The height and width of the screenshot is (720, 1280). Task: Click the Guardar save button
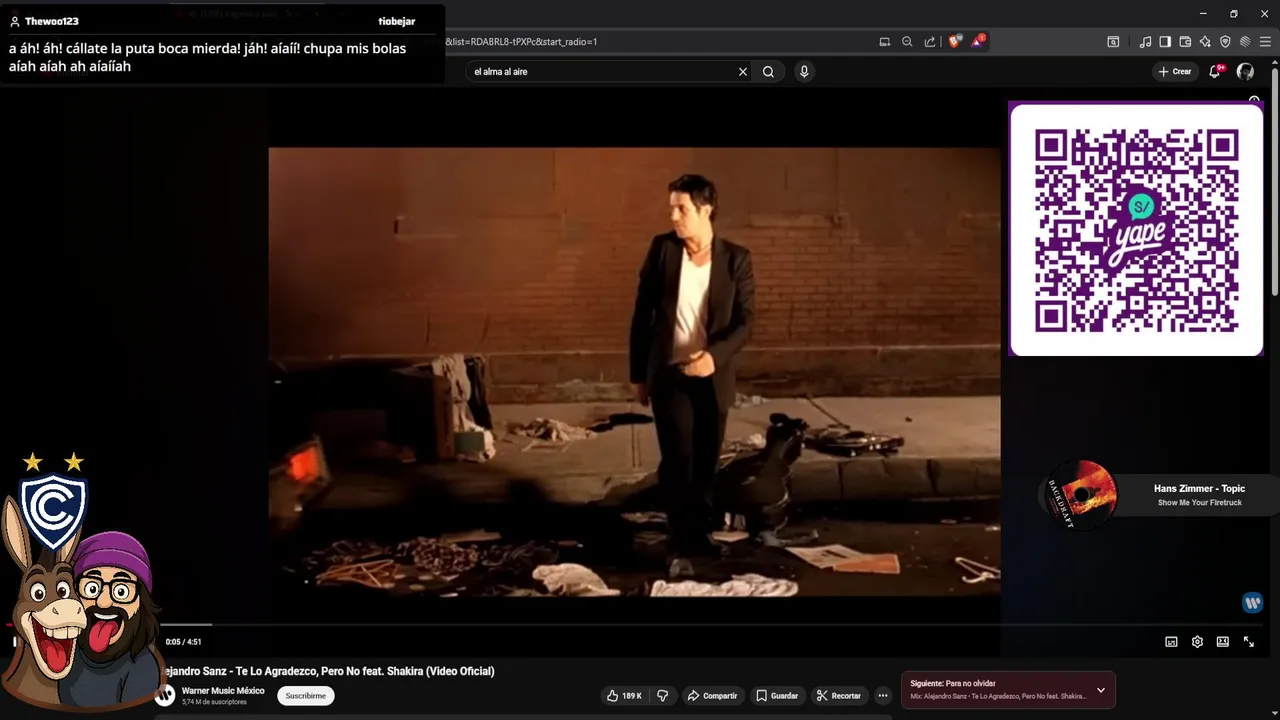[x=777, y=695]
